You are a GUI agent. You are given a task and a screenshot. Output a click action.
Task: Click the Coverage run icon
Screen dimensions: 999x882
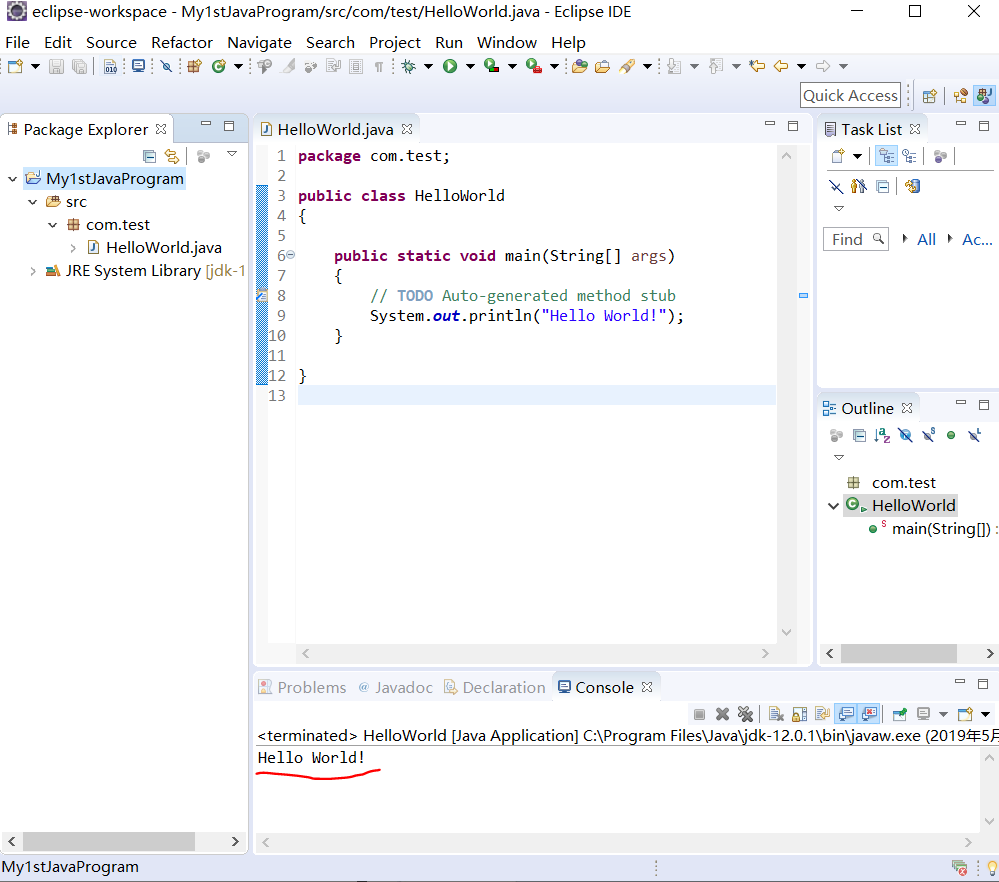coord(491,66)
